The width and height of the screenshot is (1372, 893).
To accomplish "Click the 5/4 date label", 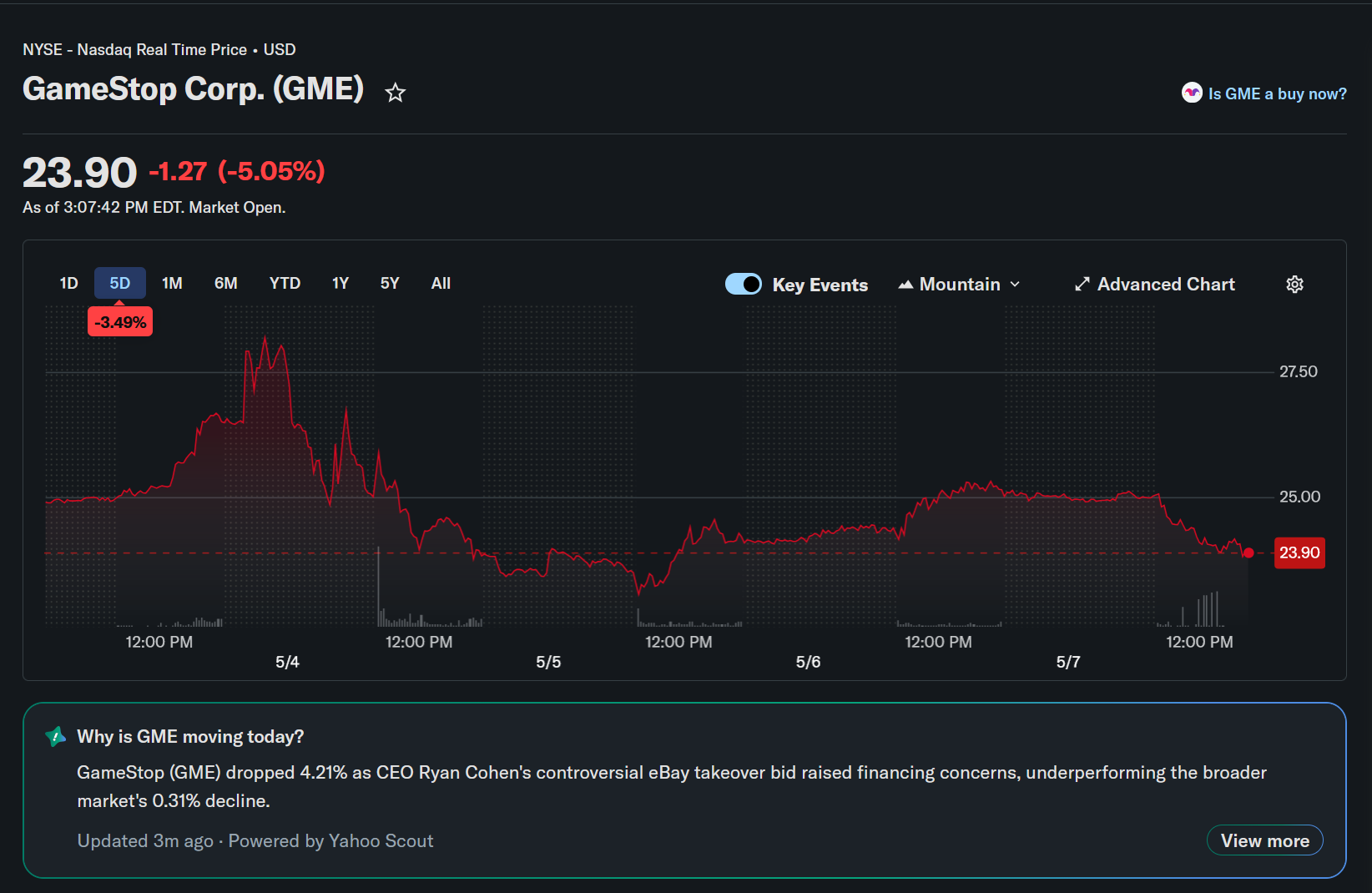I will (x=287, y=662).
